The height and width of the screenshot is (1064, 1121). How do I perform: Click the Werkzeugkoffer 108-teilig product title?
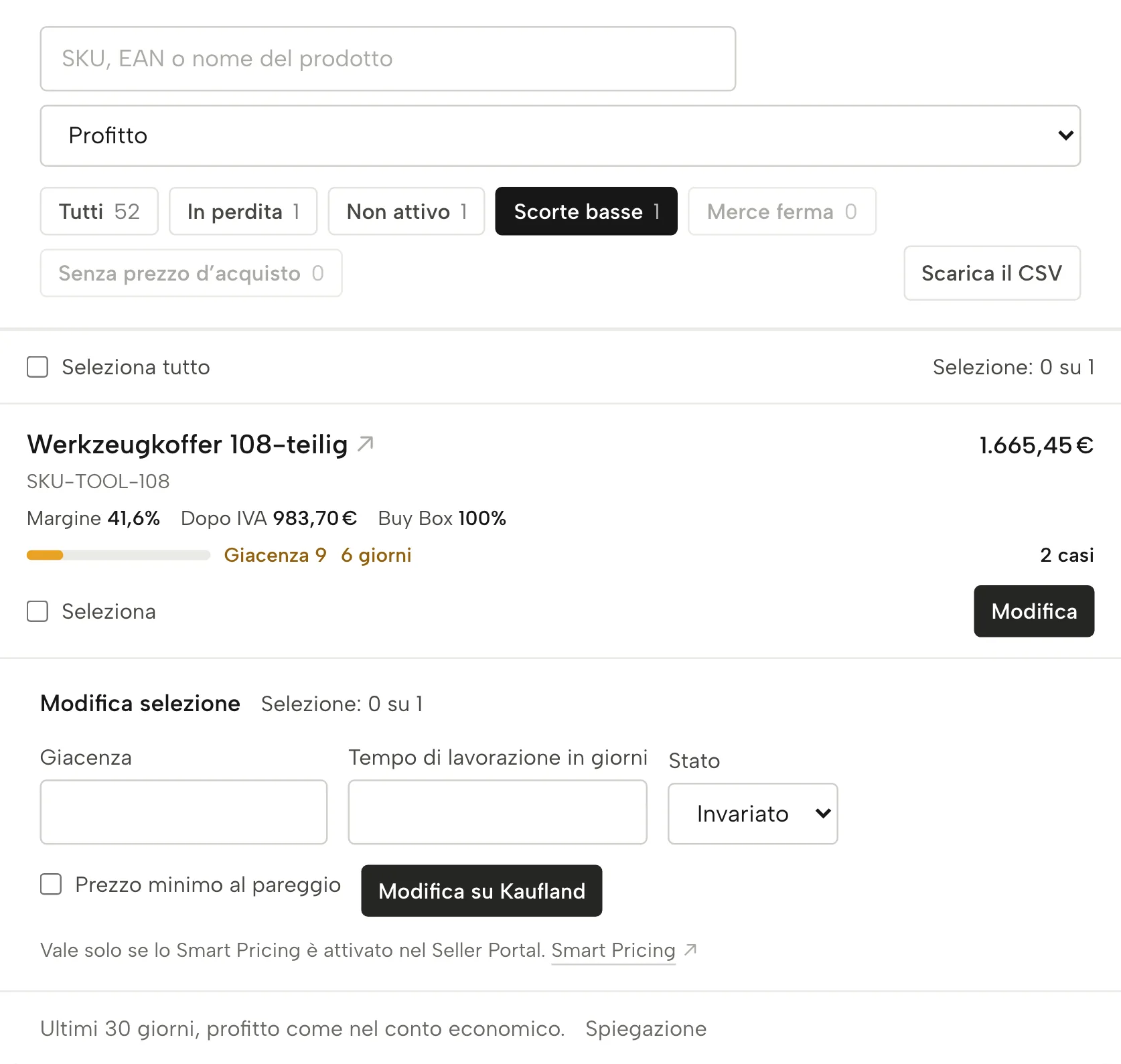[x=188, y=445]
